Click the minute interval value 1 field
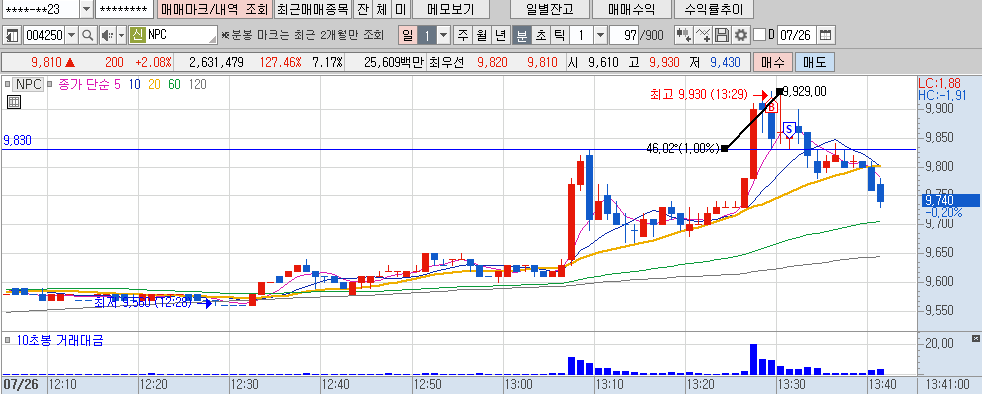The width and height of the screenshot is (982, 394). 581,35
